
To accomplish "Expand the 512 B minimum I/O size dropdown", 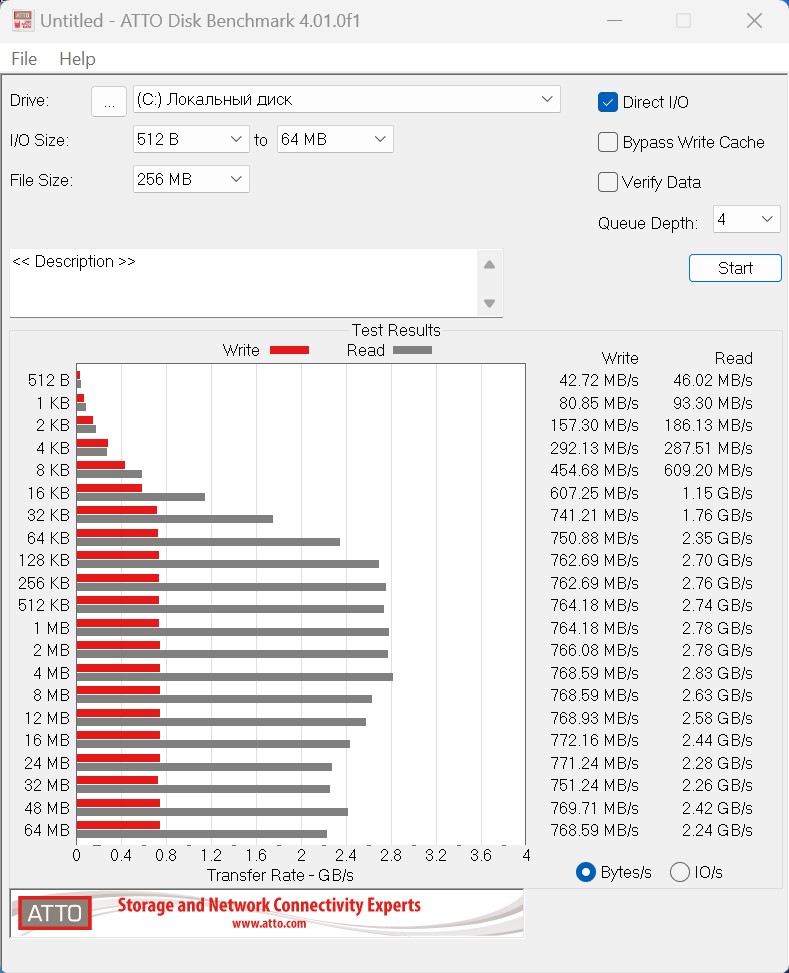I will click(191, 139).
